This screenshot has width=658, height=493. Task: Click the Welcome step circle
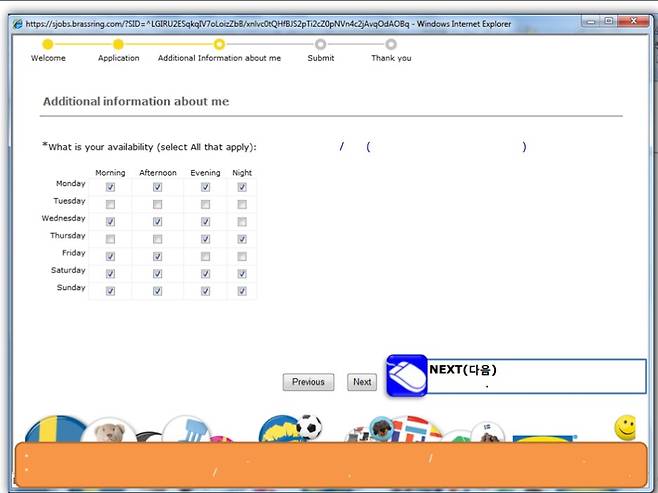coord(47,44)
